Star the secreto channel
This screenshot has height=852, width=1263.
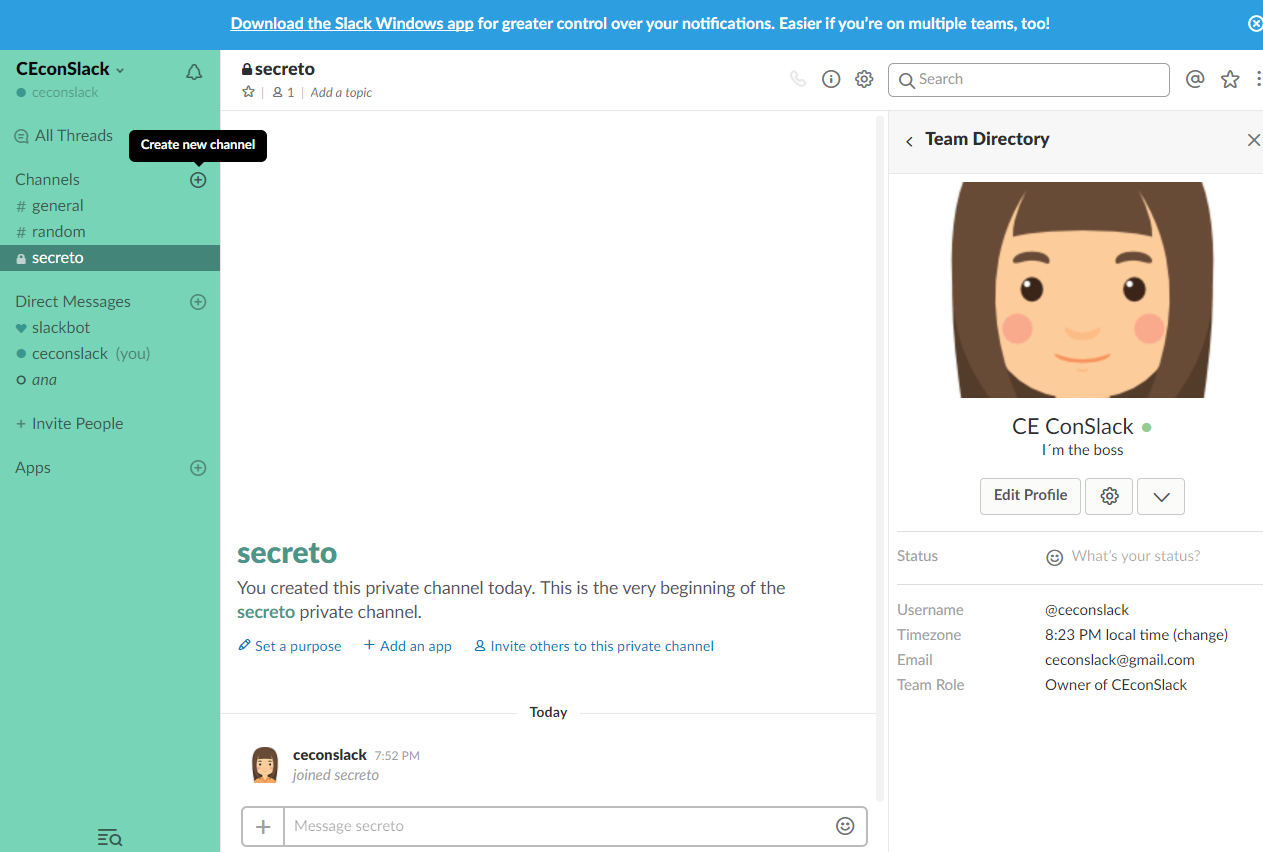[x=248, y=92]
